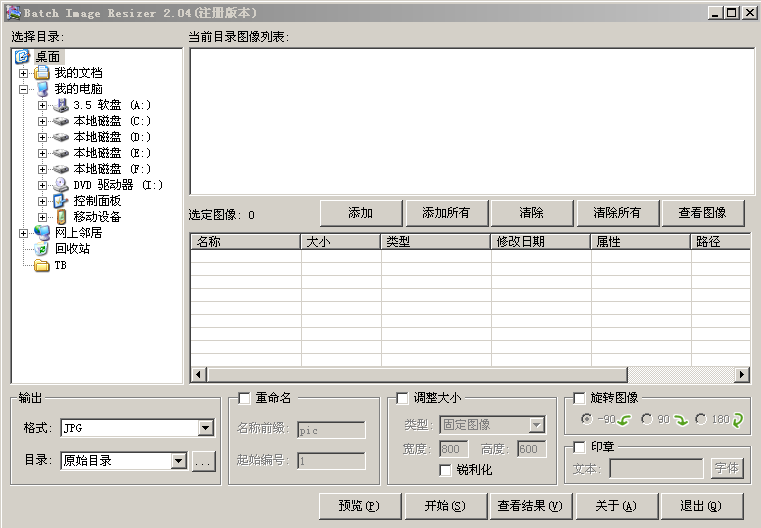The width and height of the screenshot is (761, 528).
Task: Open the output format (格式) JPG dropdown
Action: (x=206, y=428)
